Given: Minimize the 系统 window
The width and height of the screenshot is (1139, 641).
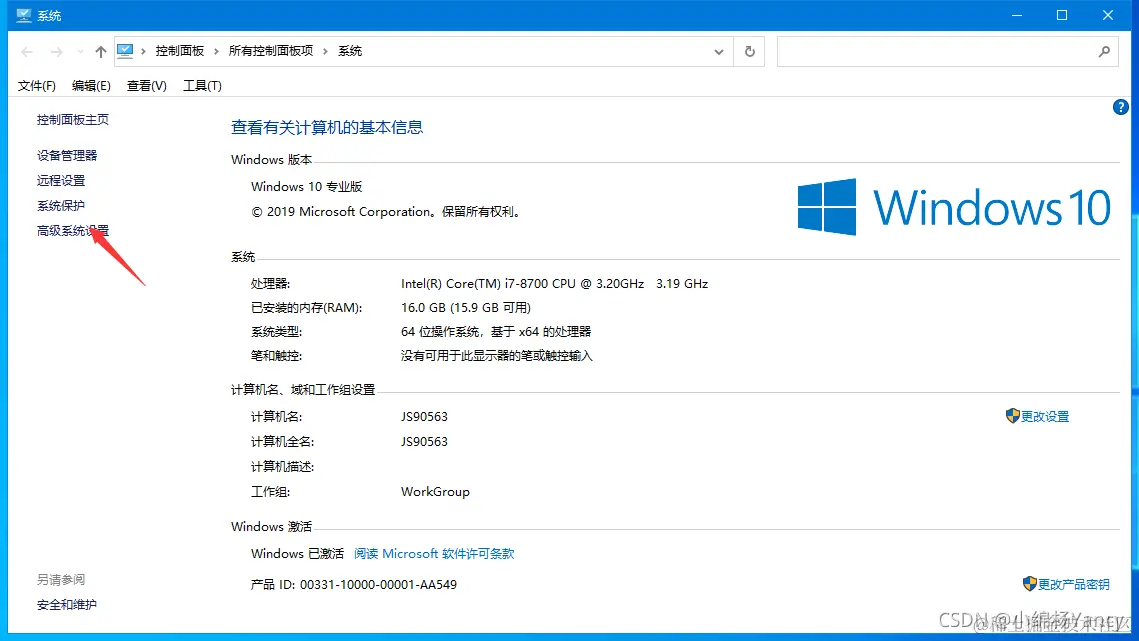Looking at the screenshot, I should click(x=1017, y=15).
